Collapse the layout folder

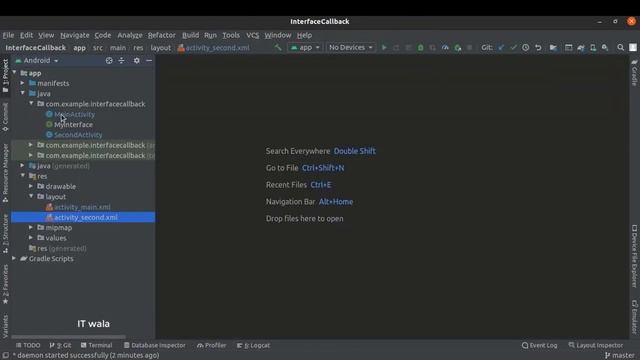(x=31, y=196)
